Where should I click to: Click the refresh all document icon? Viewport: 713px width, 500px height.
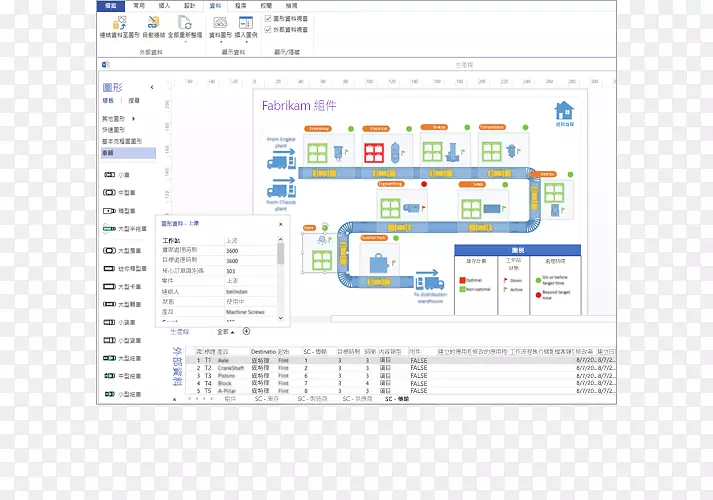point(185,23)
